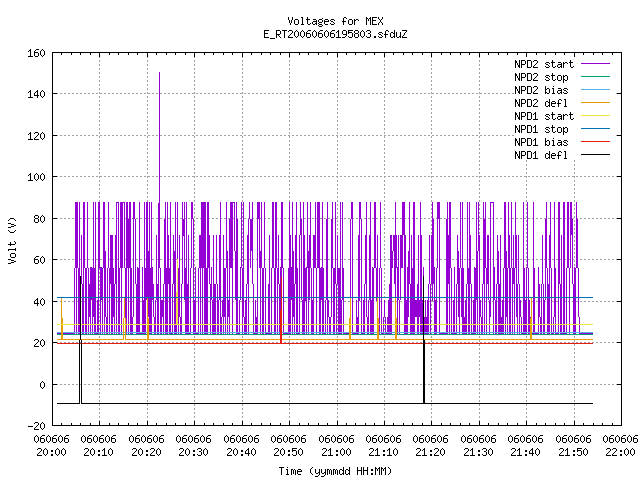Click the 140 tick label on Y-axis
This screenshot has width=640, height=480.
[x=36, y=94]
